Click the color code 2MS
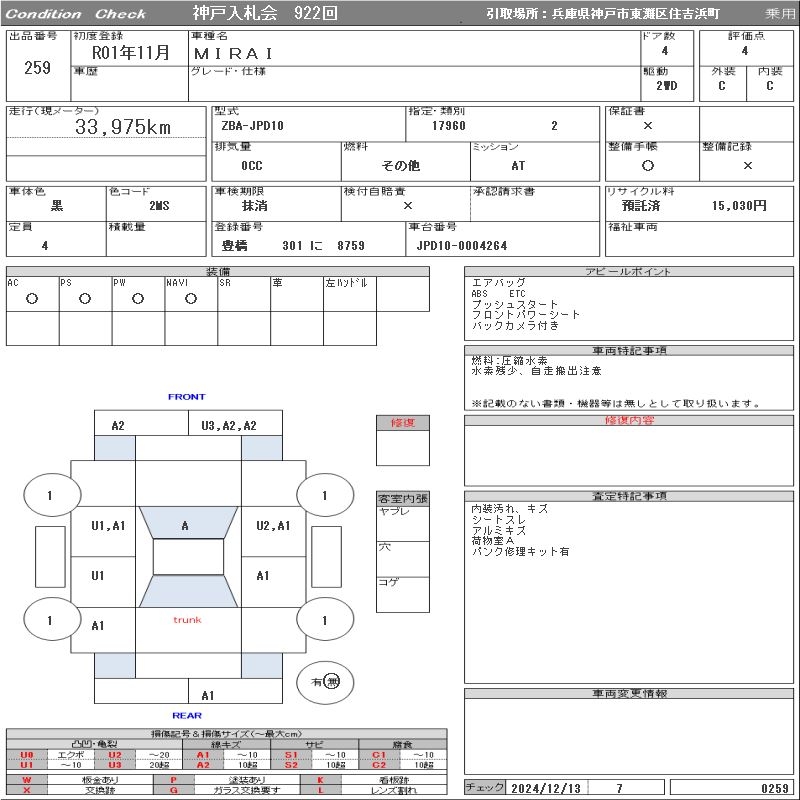This screenshot has height=800, width=800. pyautogui.click(x=159, y=206)
